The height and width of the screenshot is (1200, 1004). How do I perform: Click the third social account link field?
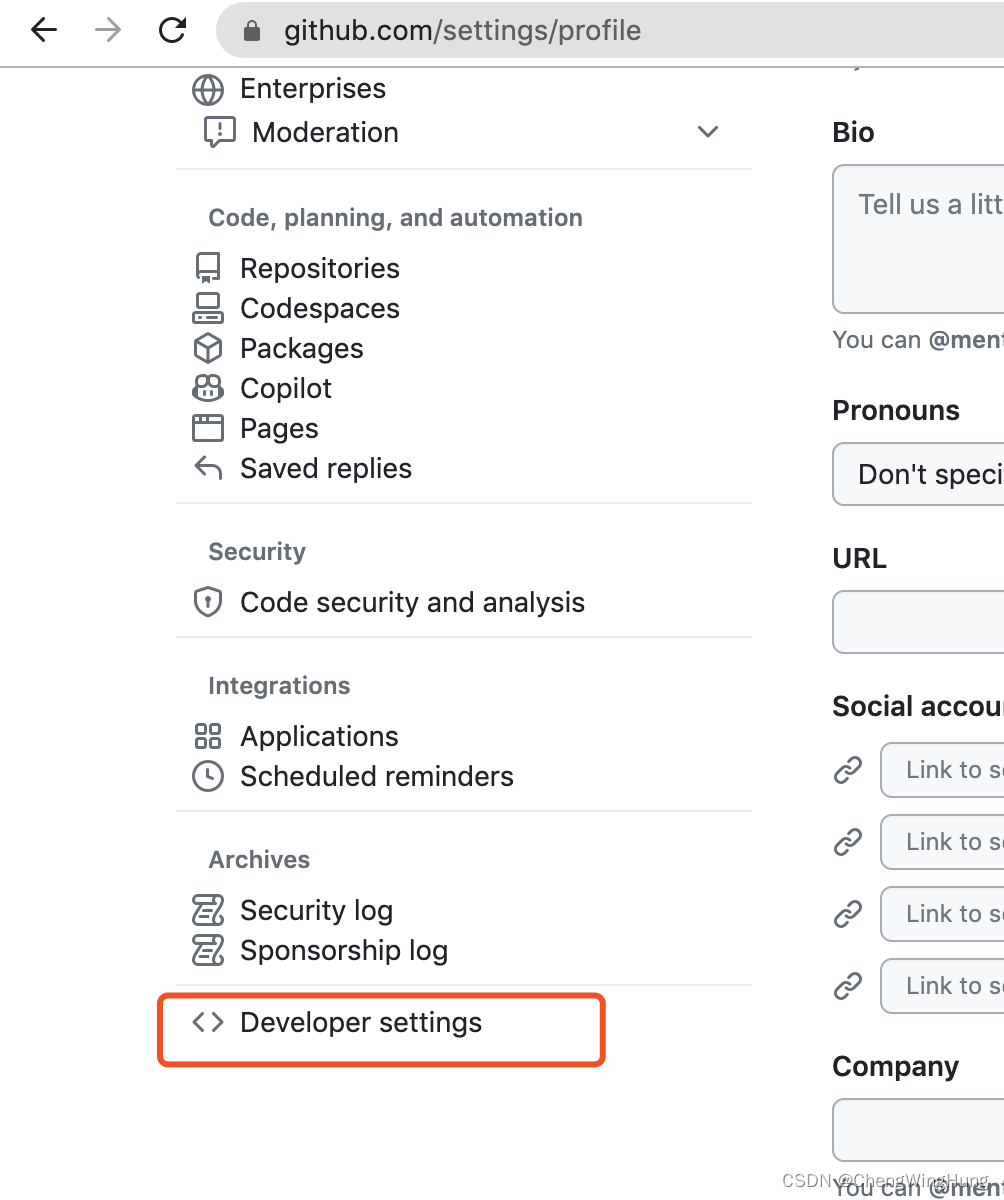942,914
